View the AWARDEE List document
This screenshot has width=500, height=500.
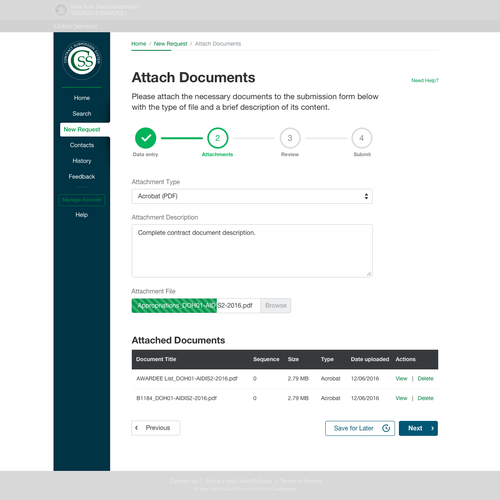click(401, 379)
